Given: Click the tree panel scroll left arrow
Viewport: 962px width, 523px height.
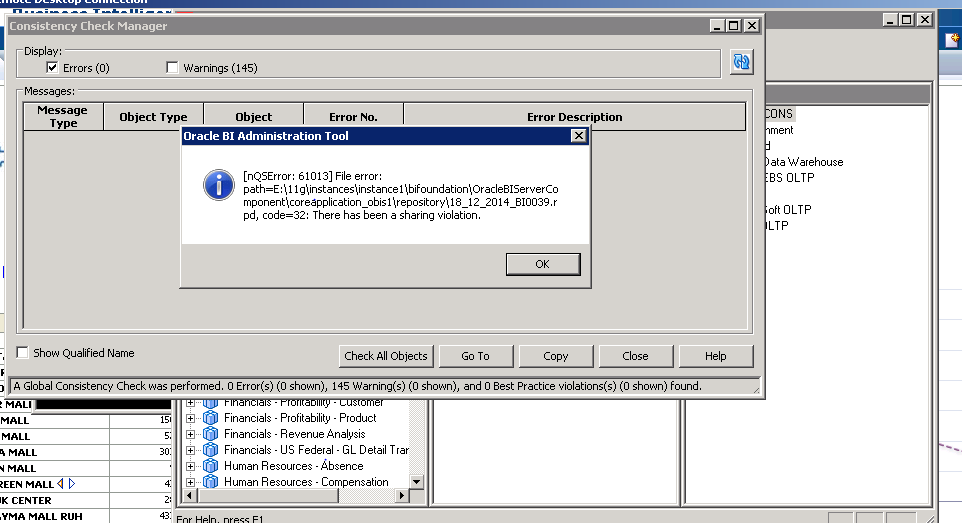Looking at the screenshot, I should click(x=190, y=495).
